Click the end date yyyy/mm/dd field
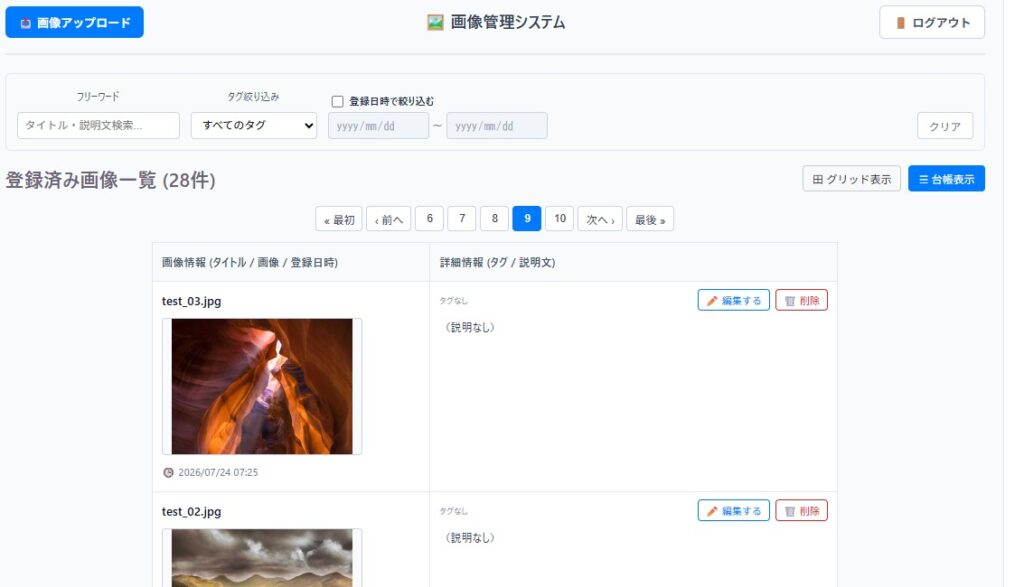The height and width of the screenshot is (587, 1024). coord(497,126)
